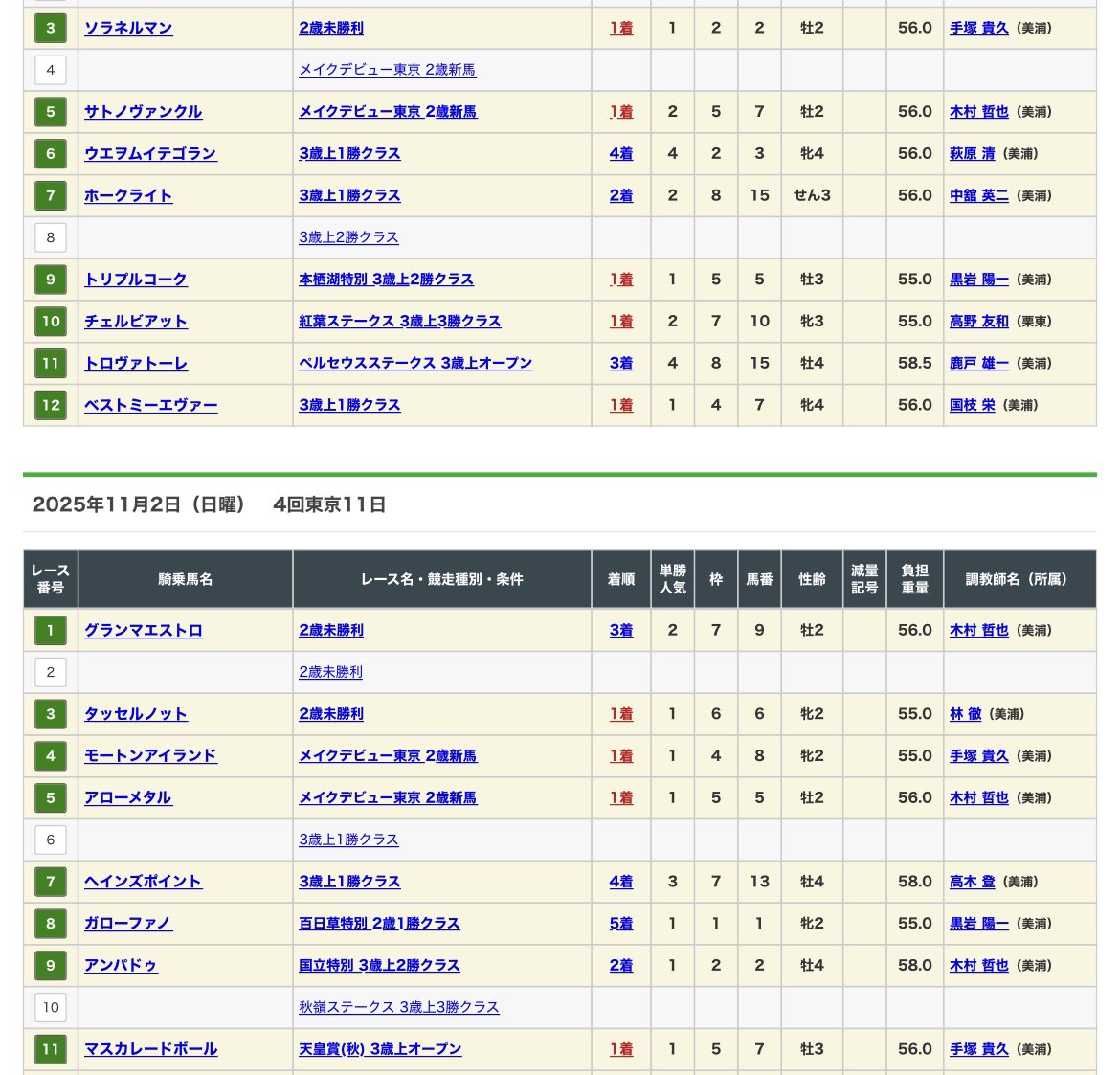Open 紅葉ステークス 3歳上3勝クラス race link
Viewport: 1120px width, 1075px height.
click(399, 322)
